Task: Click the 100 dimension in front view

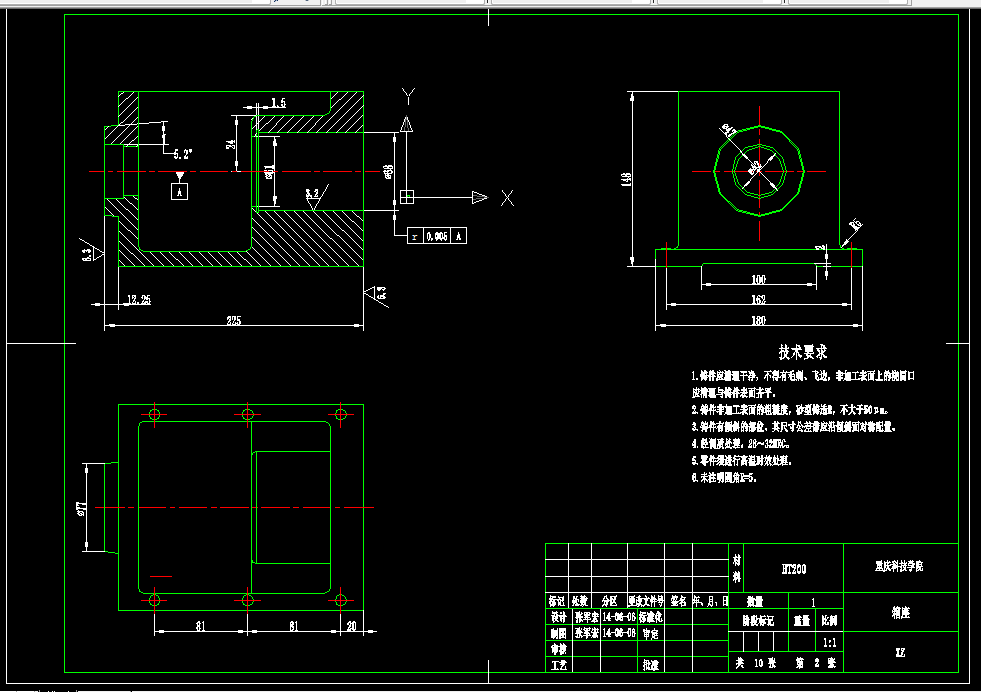Action: click(758, 279)
